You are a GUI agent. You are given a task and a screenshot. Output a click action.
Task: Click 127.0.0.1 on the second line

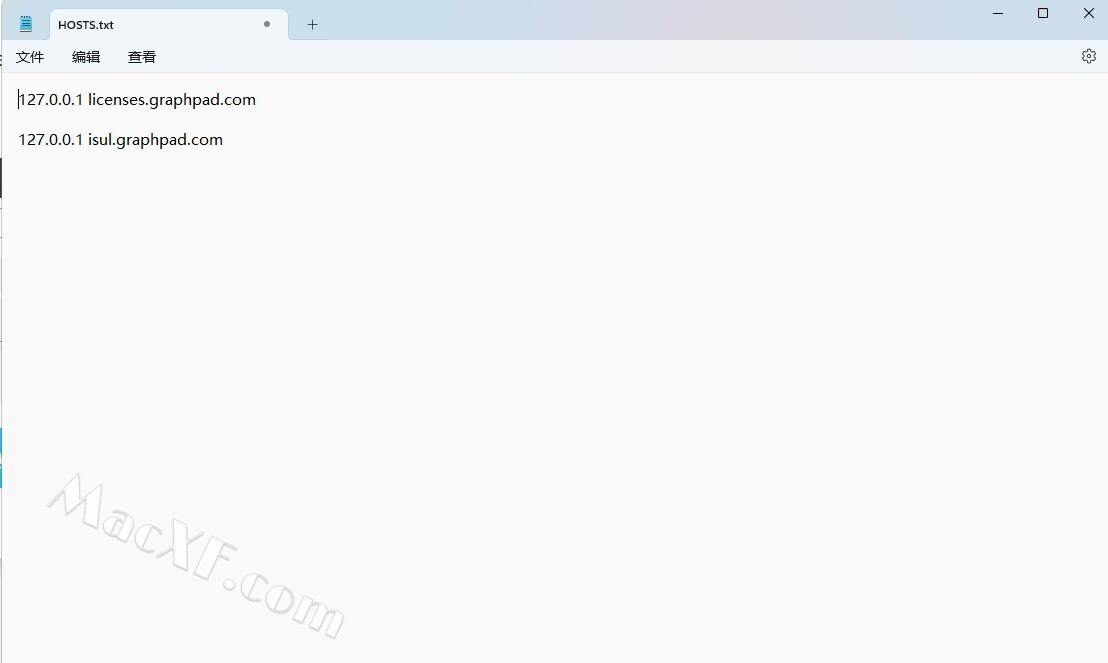[50, 140]
